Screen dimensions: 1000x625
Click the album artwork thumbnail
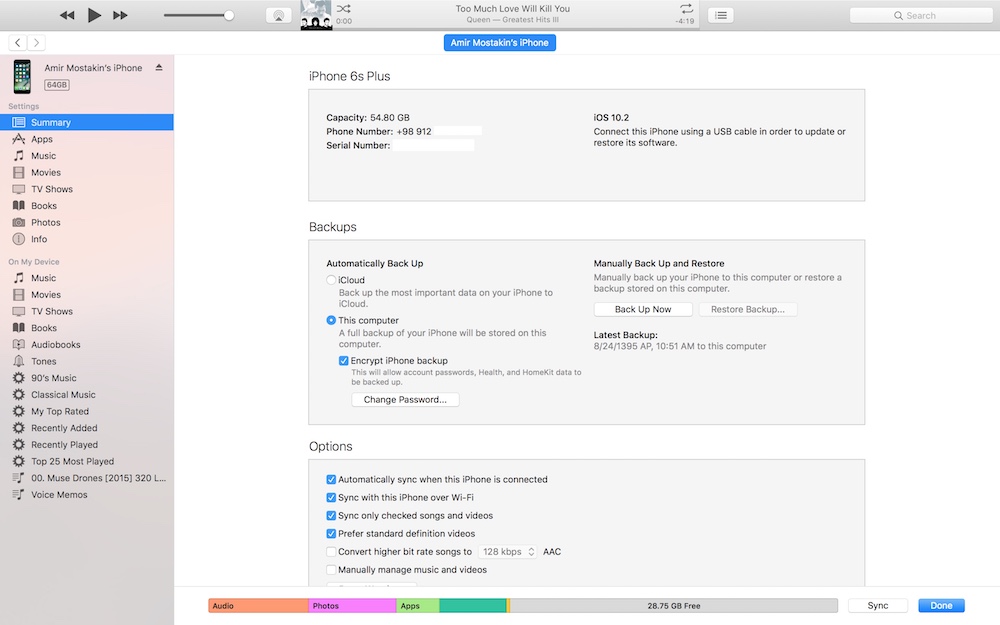click(316, 15)
